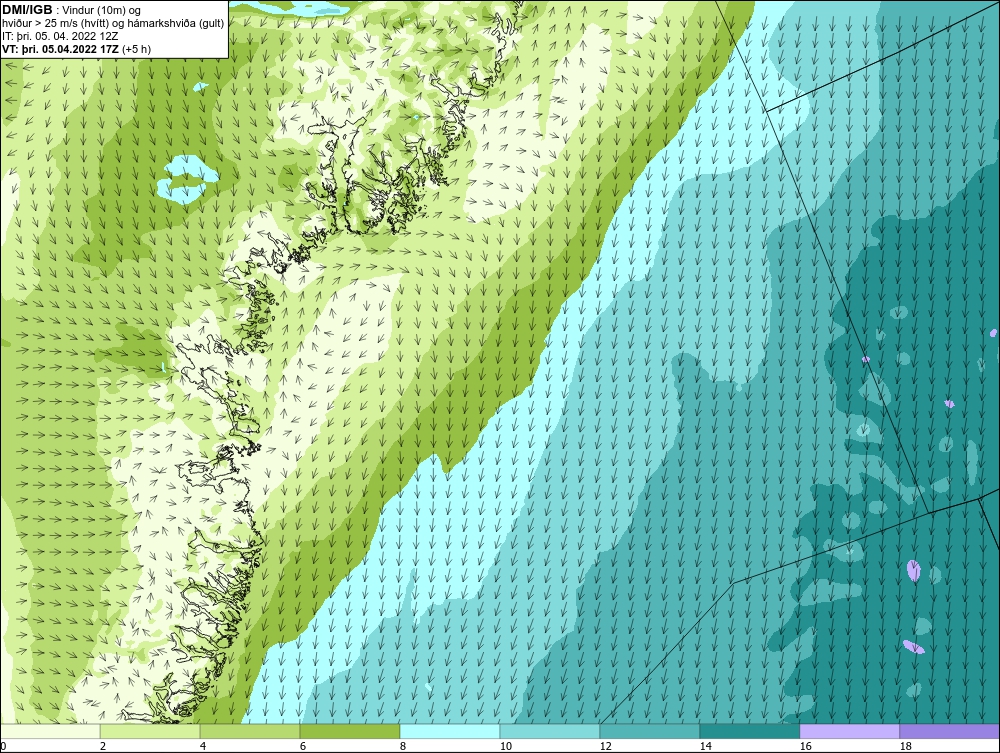Click the legend label '12'
Viewport: 1000px width, 753px height.
coord(605,746)
